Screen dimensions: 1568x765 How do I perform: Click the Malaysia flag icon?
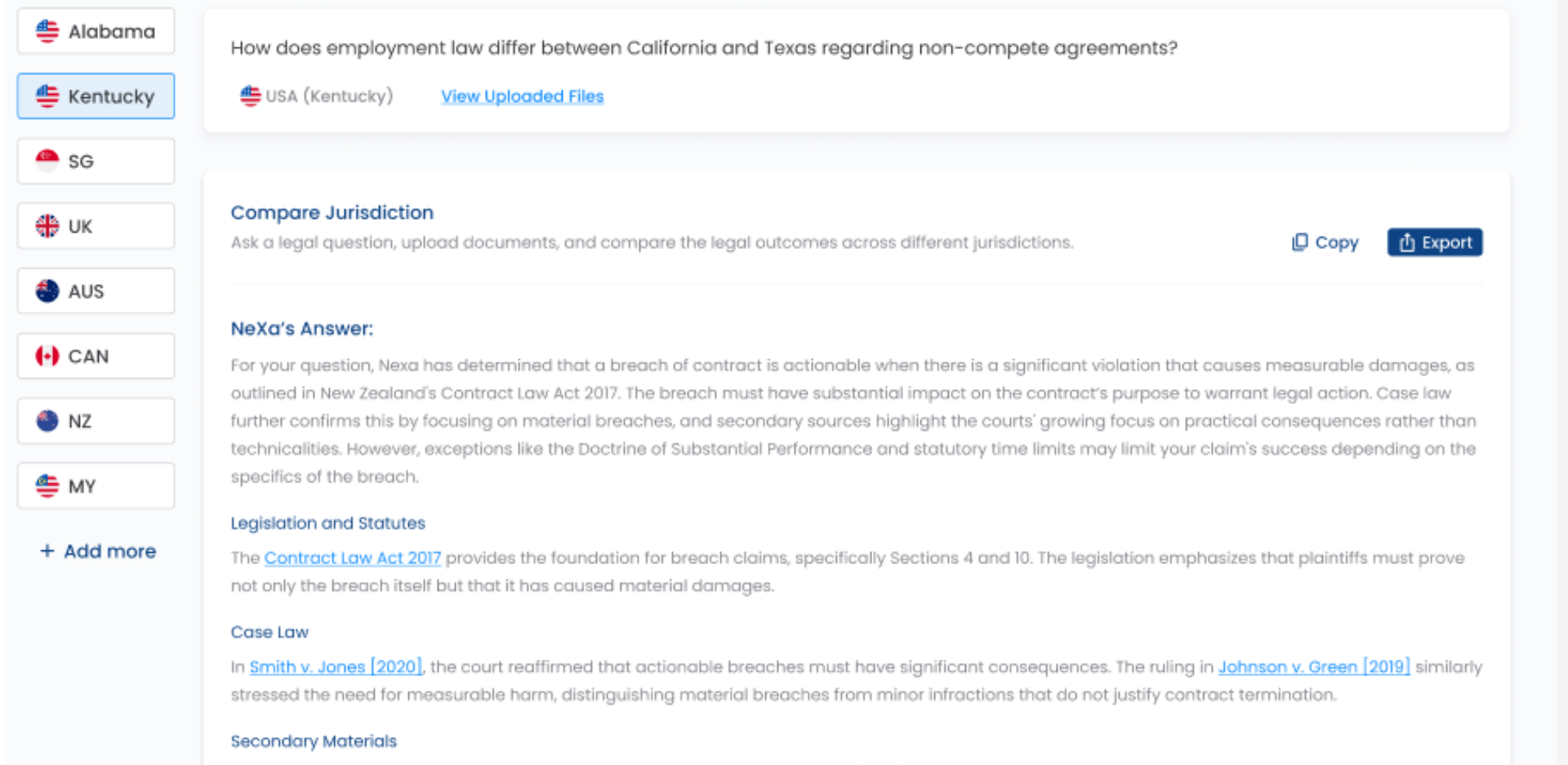[47, 486]
